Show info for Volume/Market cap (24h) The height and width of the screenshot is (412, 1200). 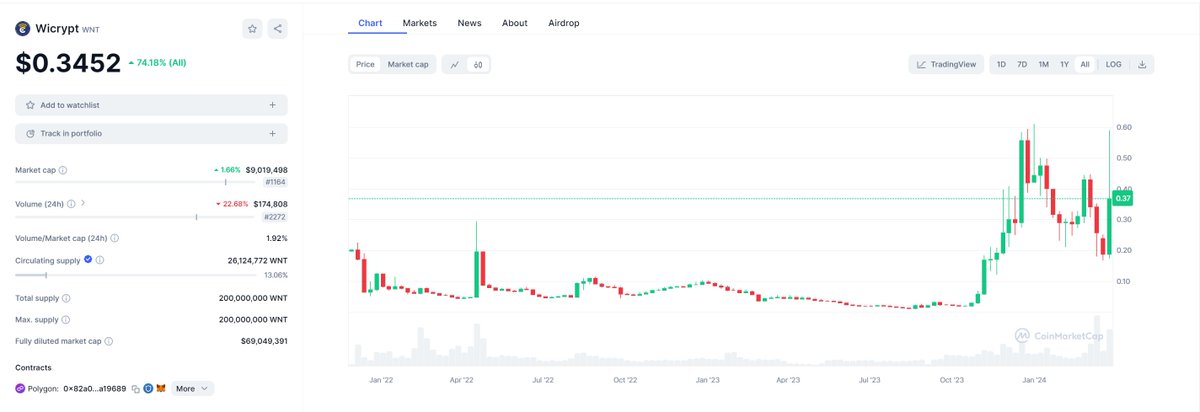point(116,238)
